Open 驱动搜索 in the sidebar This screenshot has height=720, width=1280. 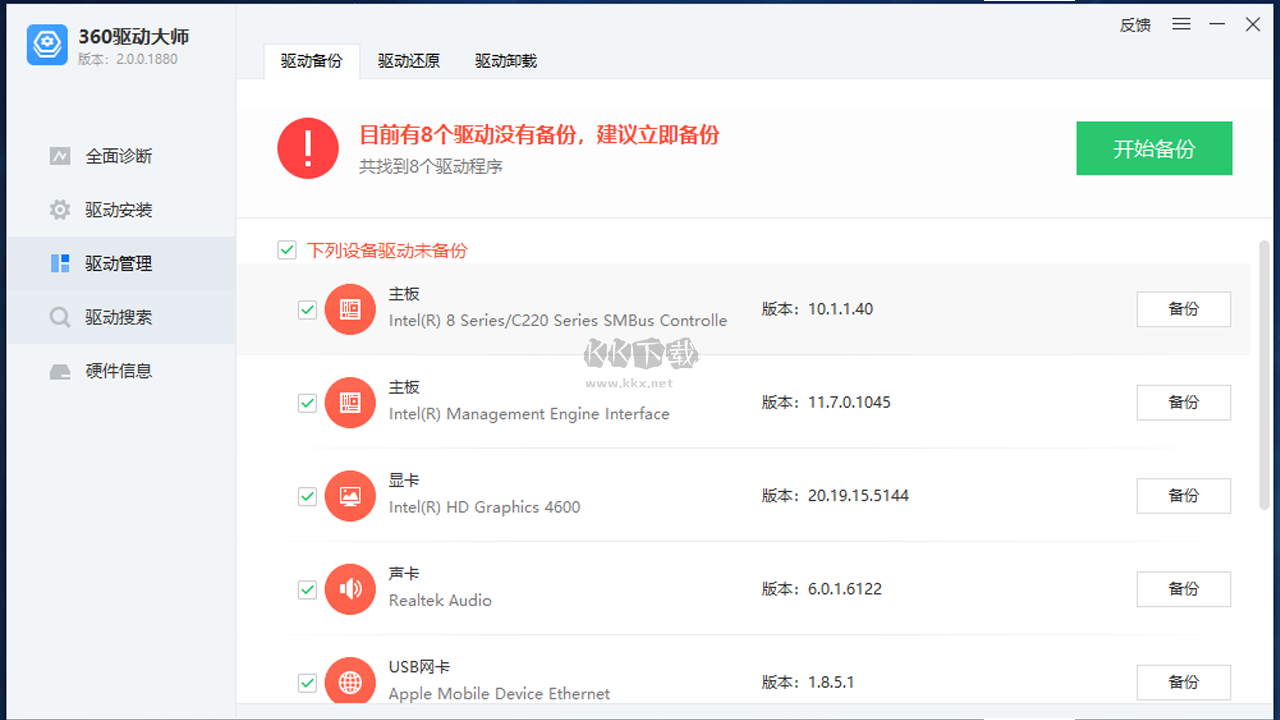(121, 317)
